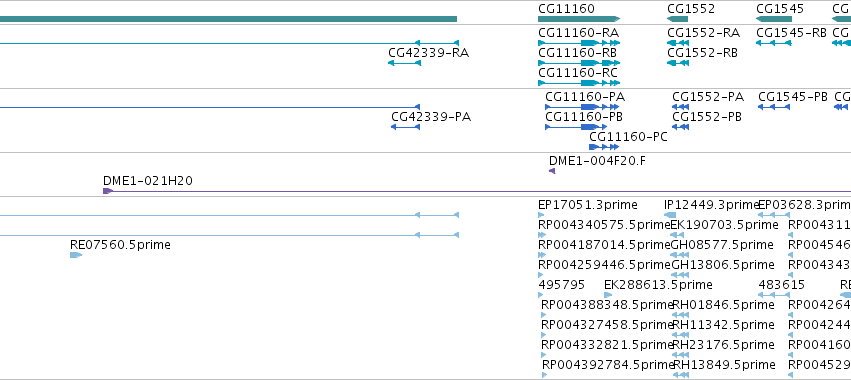The width and height of the screenshot is (851, 380).
Task: Click the CG42339-RA transcript label
Action: coord(428,53)
